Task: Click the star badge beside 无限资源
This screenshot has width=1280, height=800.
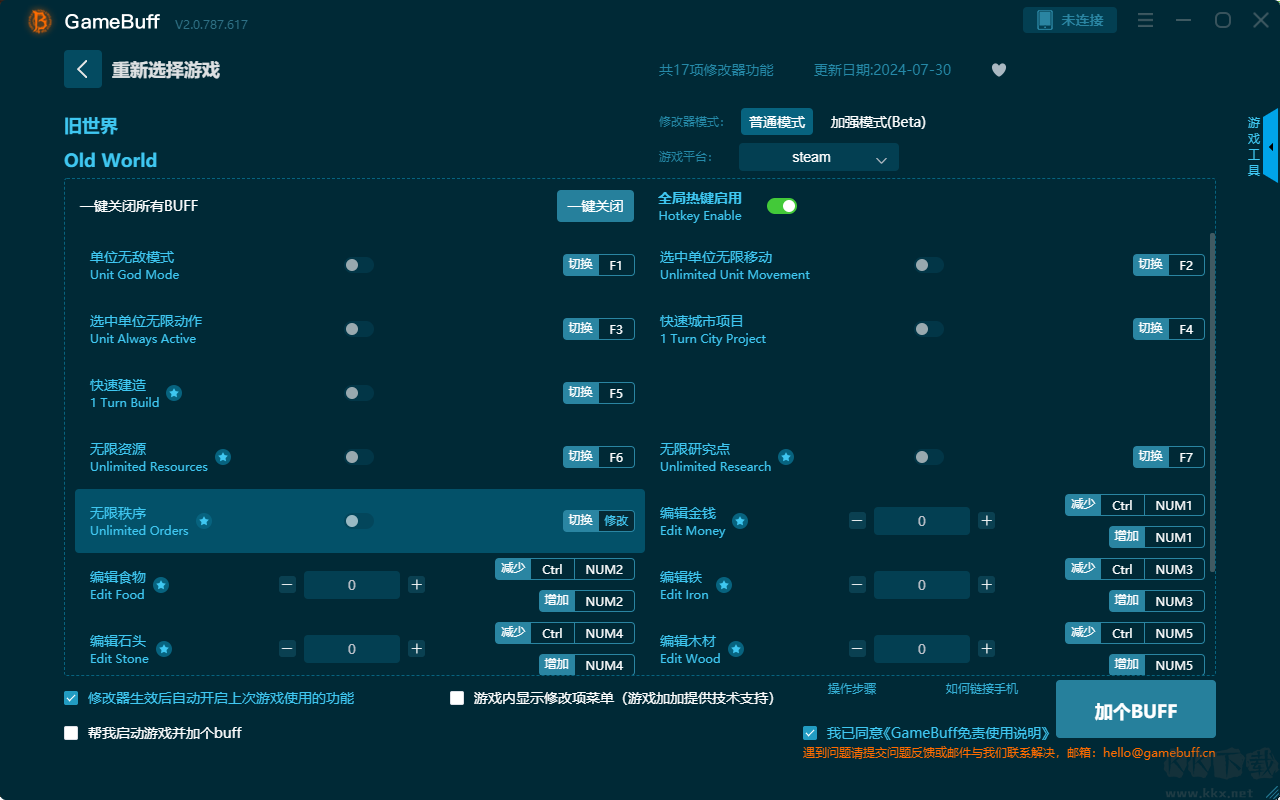Action: click(223, 457)
